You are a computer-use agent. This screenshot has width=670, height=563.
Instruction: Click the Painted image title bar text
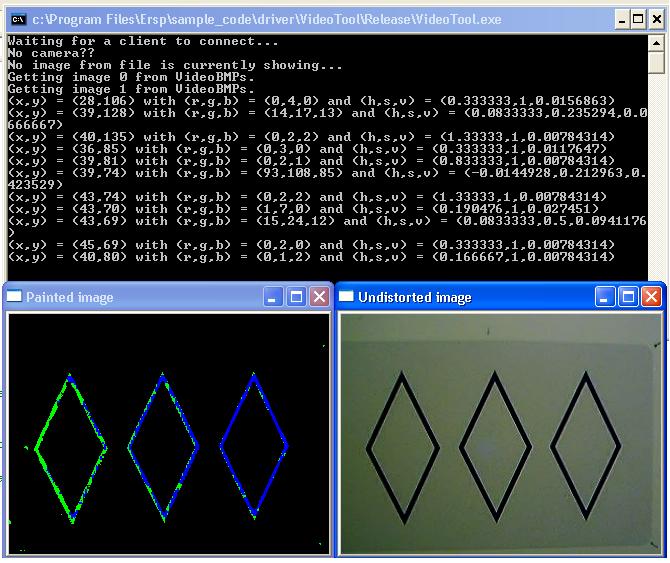[70, 297]
